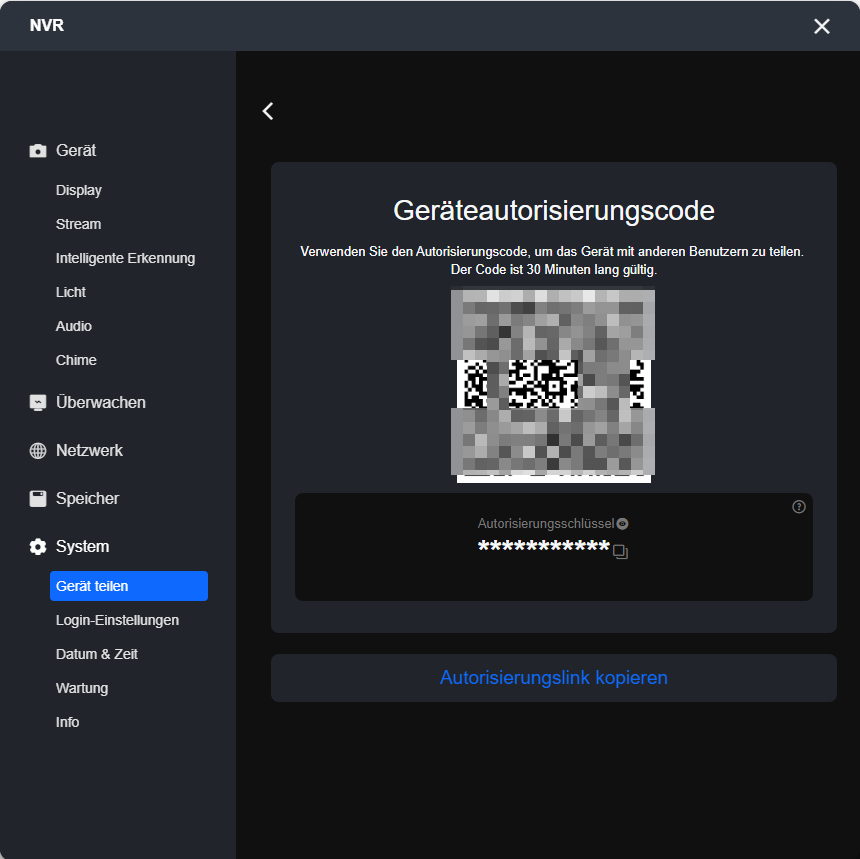The width and height of the screenshot is (860, 859).
Task: Open the Stream settings
Action: 78,224
